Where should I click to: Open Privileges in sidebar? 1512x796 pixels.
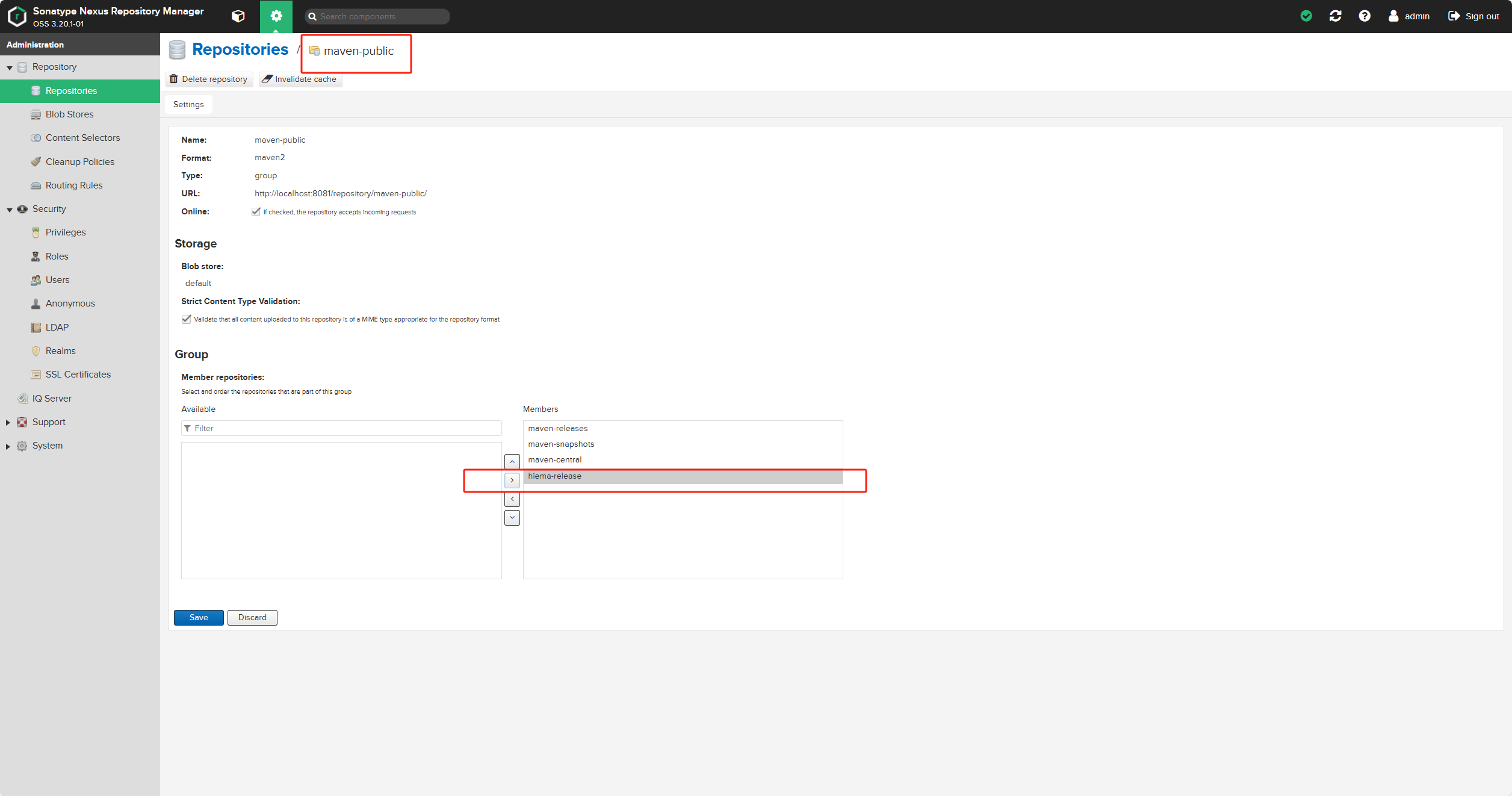[x=80, y=232]
